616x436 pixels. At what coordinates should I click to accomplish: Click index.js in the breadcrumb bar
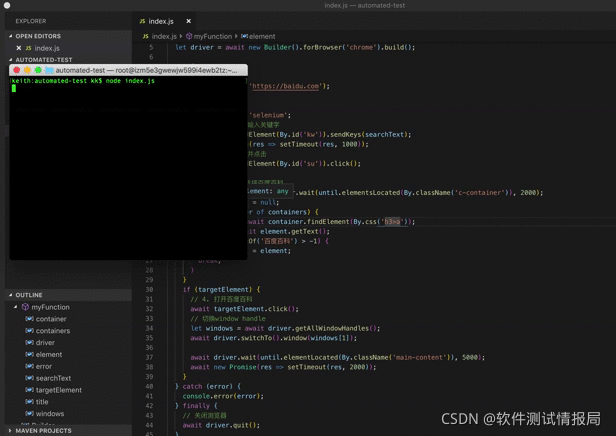coord(164,36)
